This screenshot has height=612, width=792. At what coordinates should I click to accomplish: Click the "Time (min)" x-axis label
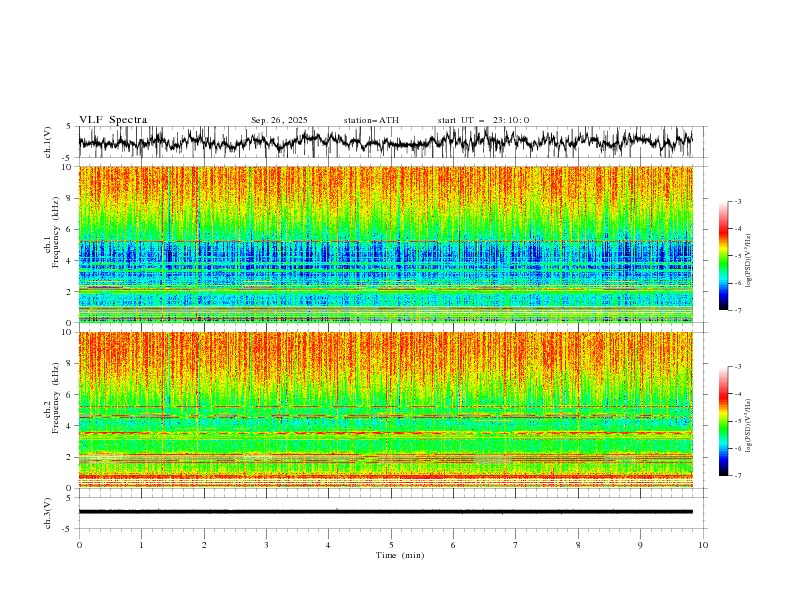click(x=400, y=555)
